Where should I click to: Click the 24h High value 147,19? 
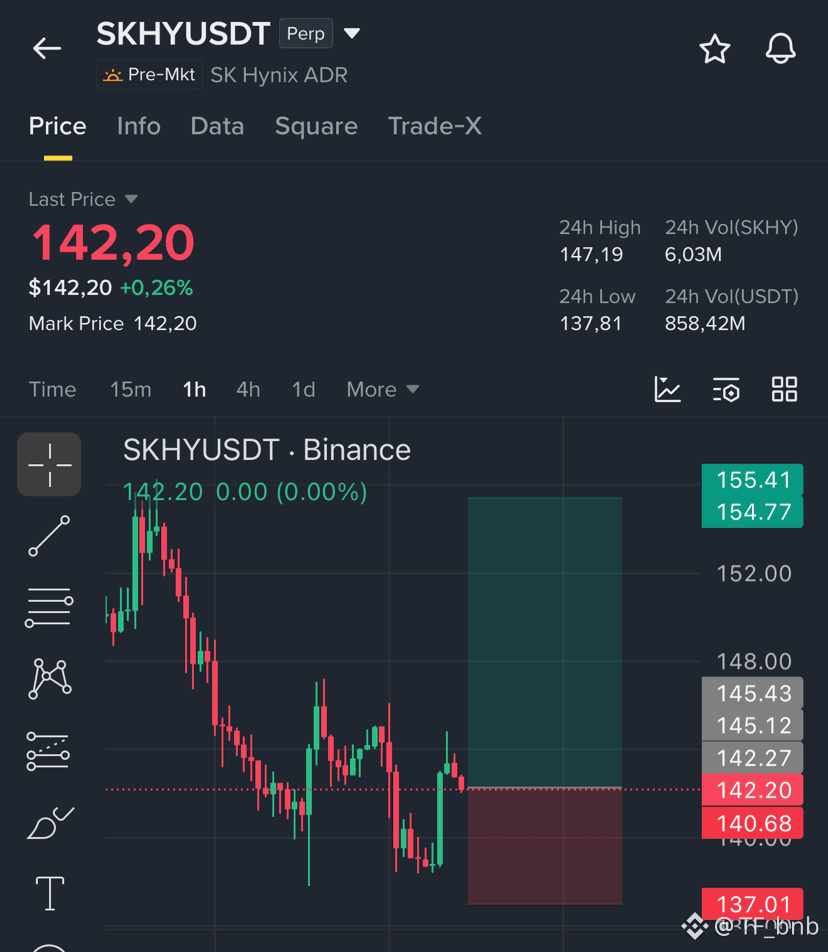pos(591,254)
